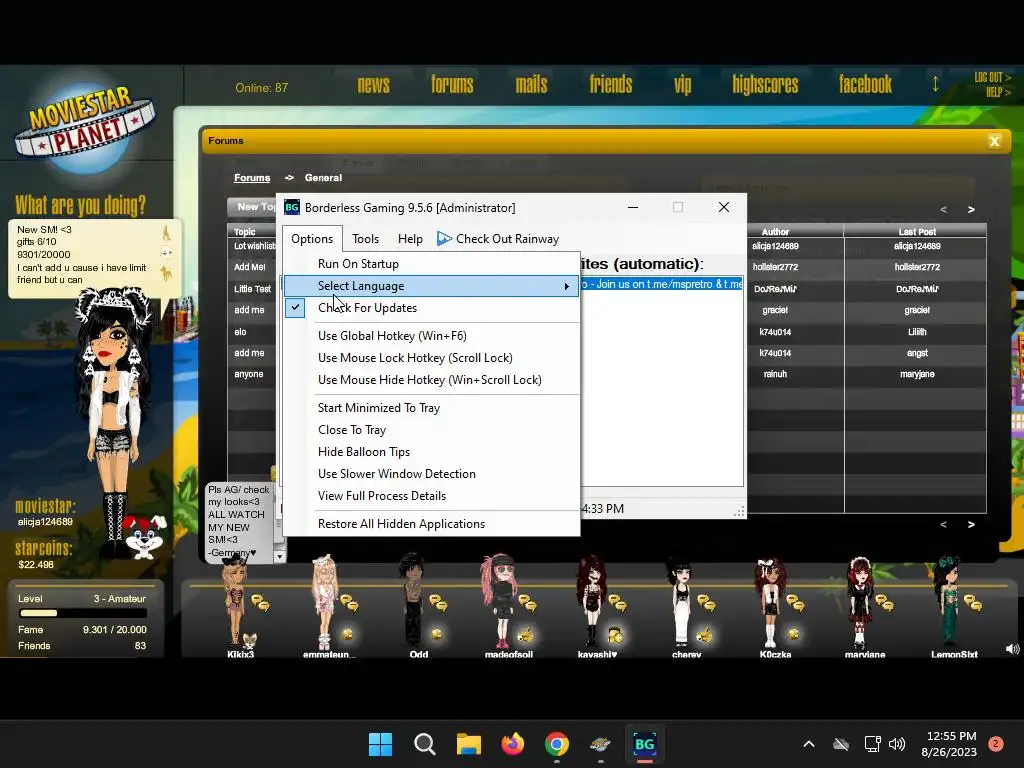The height and width of the screenshot is (768, 1024).
Task: Close the Forums panel with X
Action: (995, 140)
